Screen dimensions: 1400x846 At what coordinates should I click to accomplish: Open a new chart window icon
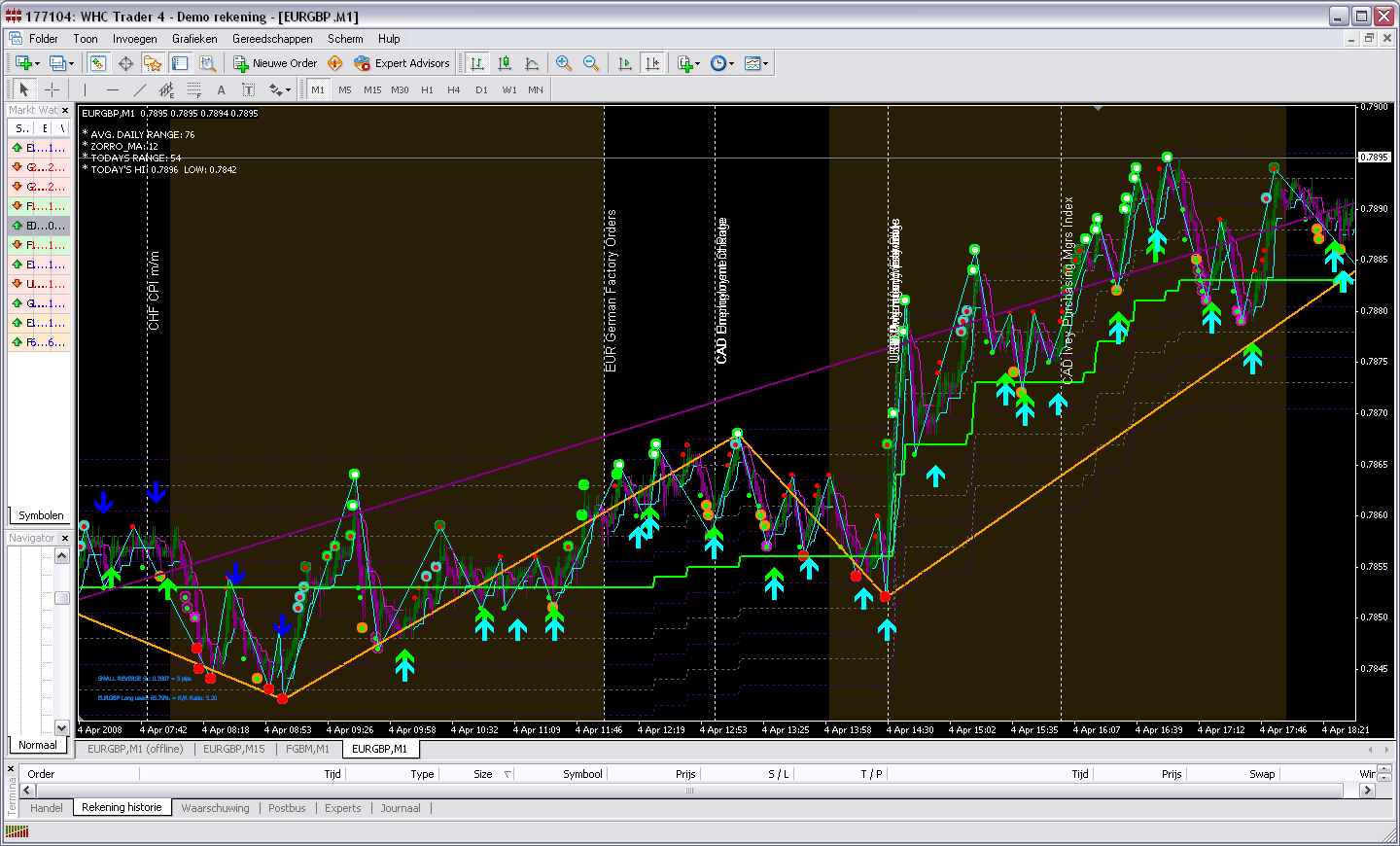coord(23,63)
